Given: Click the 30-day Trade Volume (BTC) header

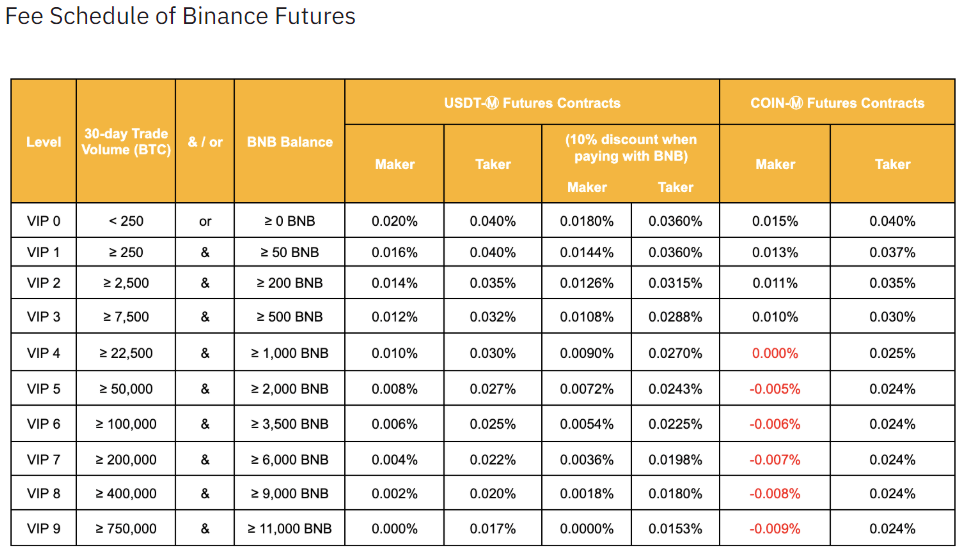Looking at the screenshot, I should 125,142.
